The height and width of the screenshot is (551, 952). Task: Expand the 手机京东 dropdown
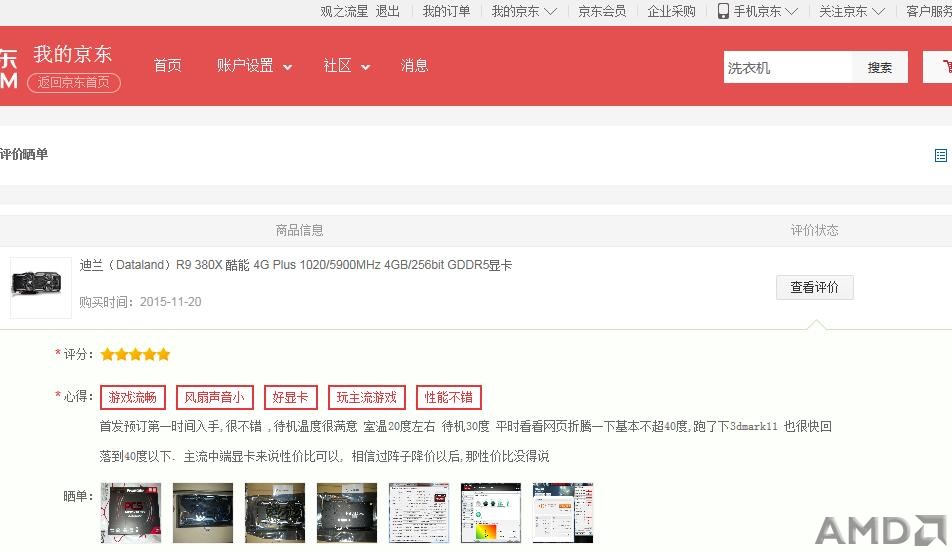click(766, 12)
